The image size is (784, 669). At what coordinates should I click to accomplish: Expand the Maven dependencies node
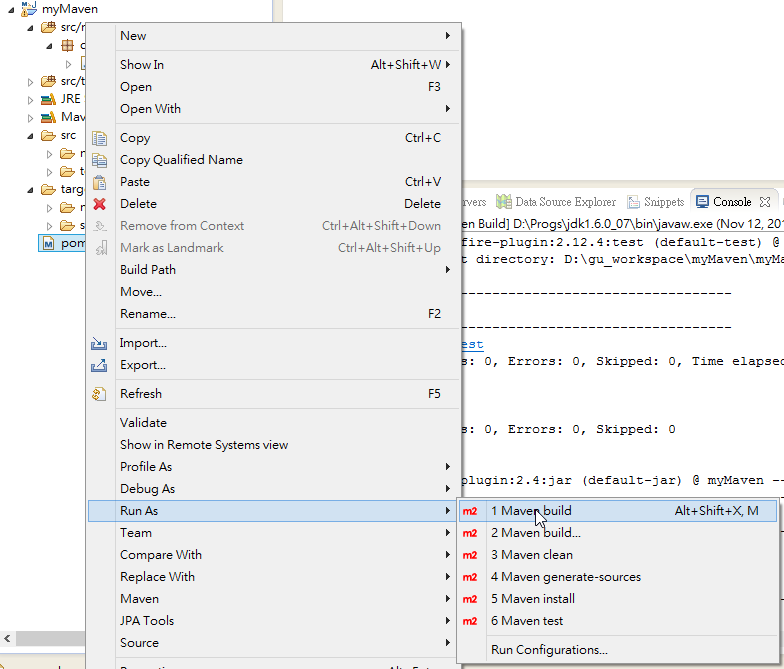pyautogui.click(x=30, y=118)
